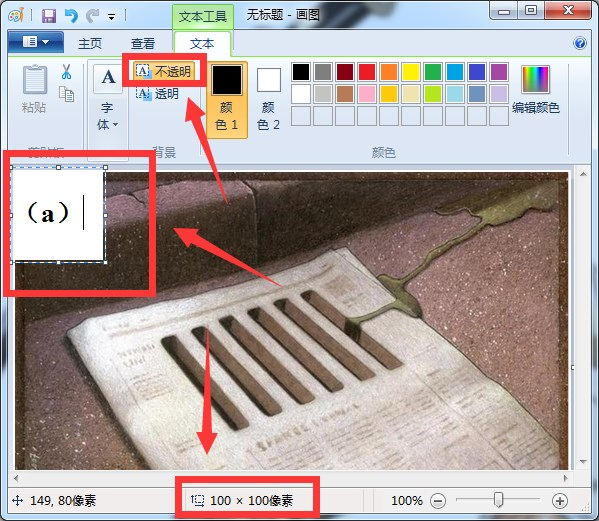The width and height of the screenshot is (599, 521).
Task: Click the zoom in plus button
Action: [x=560, y=500]
